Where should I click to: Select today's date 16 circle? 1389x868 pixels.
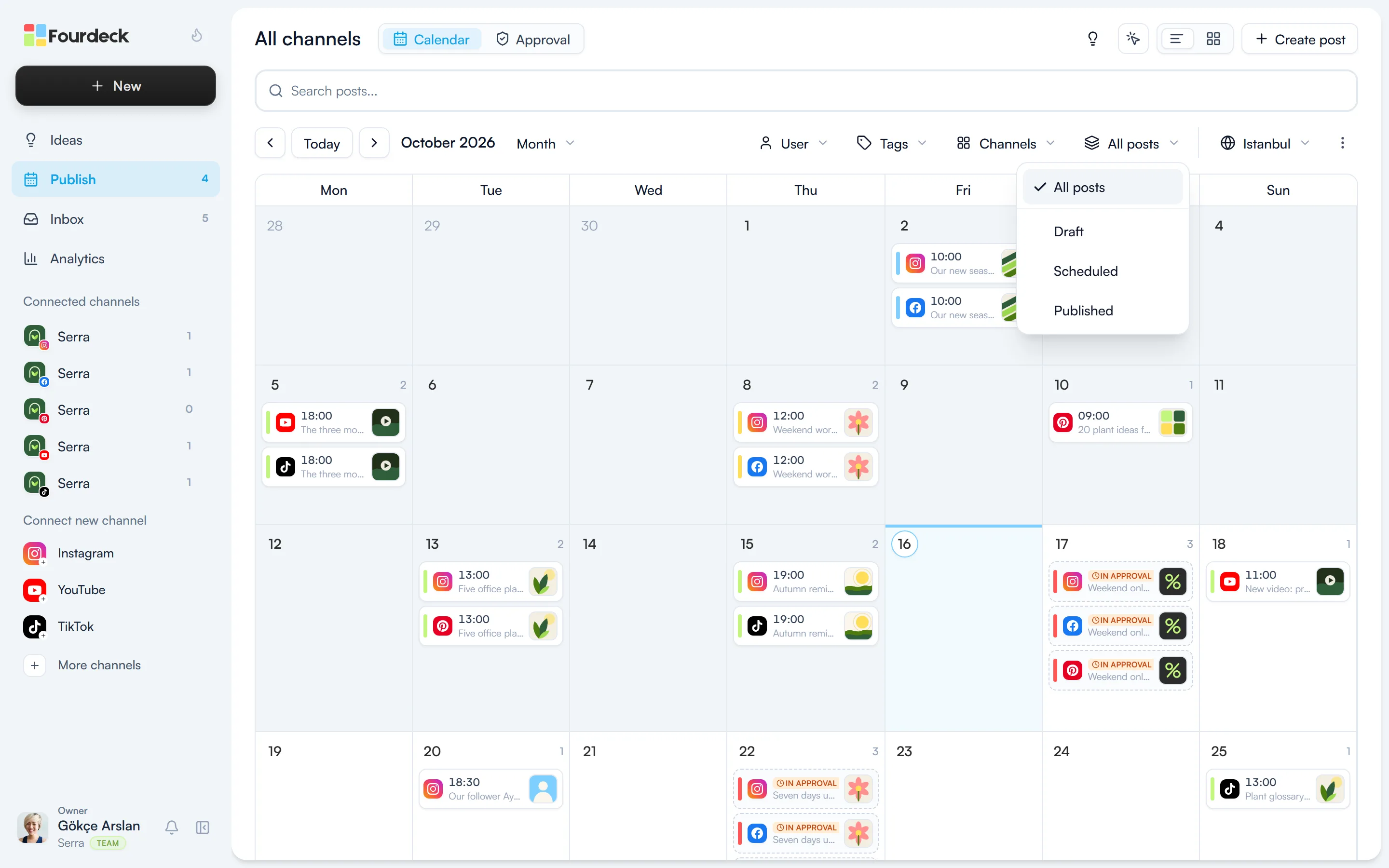click(904, 543)
